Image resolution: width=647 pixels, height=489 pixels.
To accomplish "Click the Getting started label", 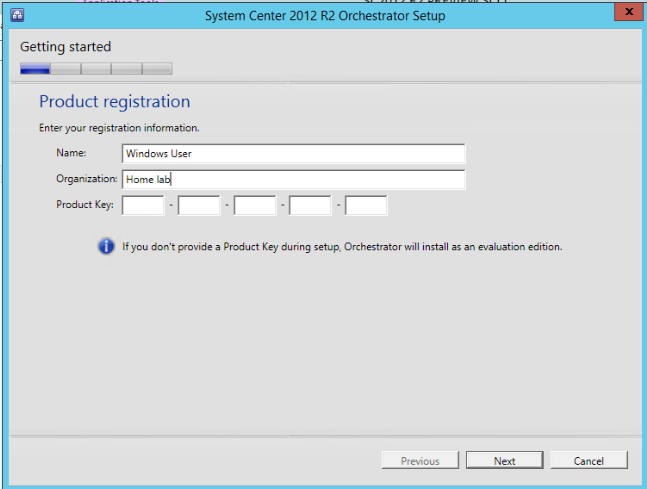I will 66,47.
